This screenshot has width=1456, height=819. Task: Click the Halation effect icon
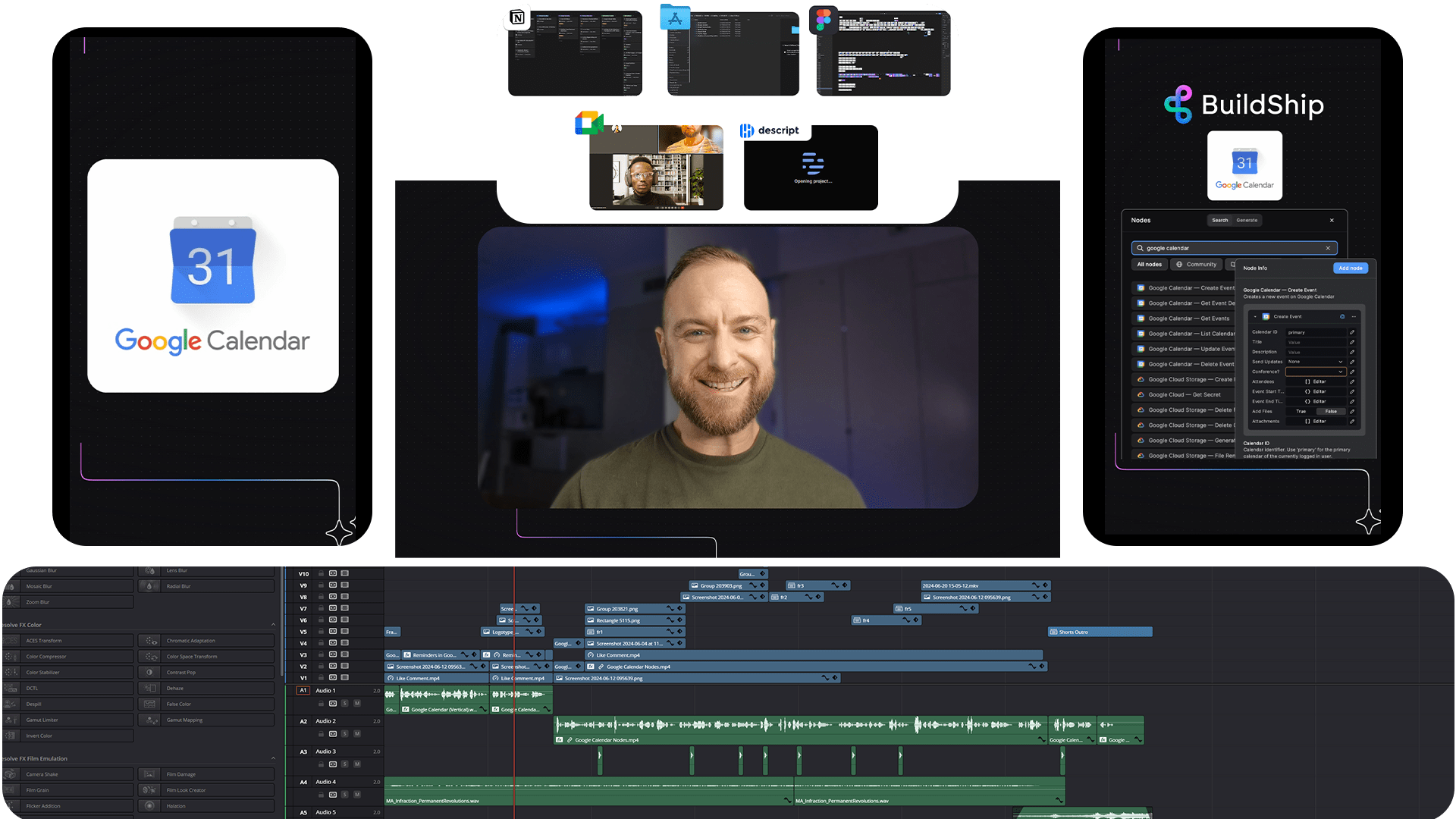pos(149,806)
